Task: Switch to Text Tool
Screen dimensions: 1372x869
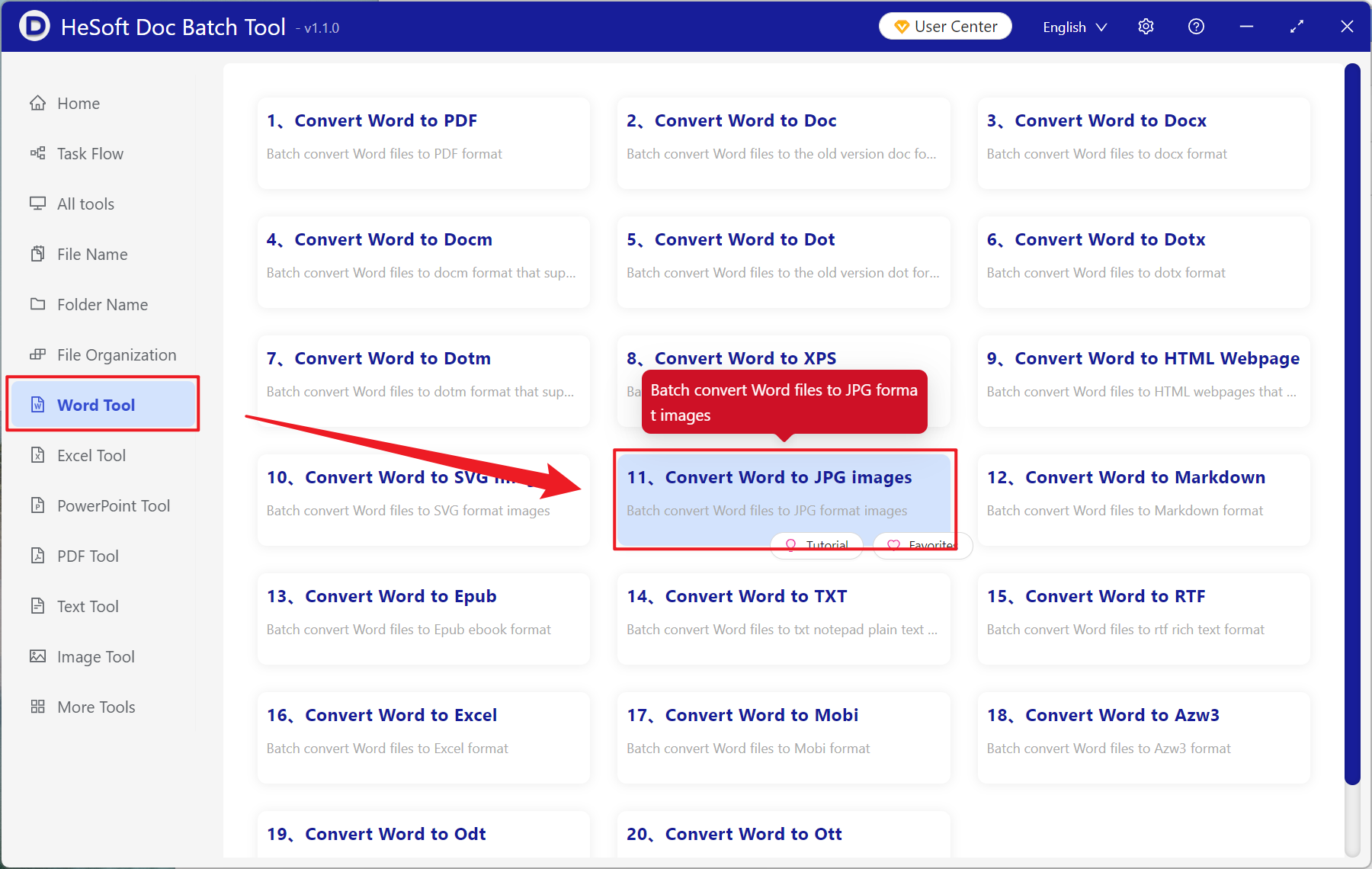Action: tap(102, 606)
